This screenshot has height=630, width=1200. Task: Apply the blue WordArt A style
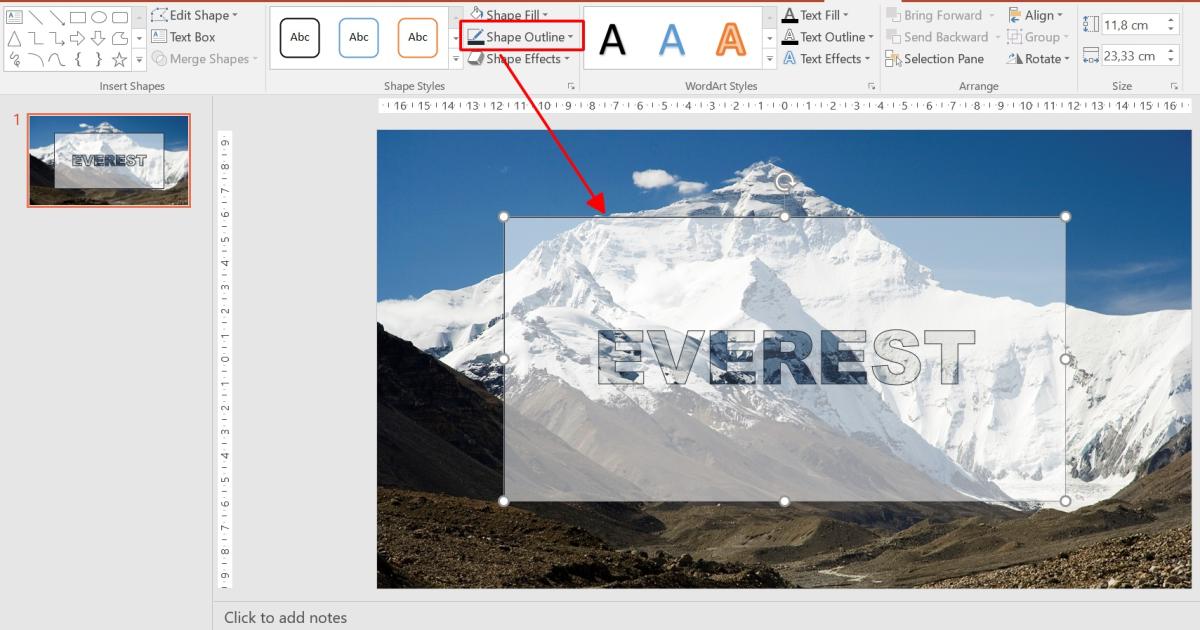(x=673, y=39)
